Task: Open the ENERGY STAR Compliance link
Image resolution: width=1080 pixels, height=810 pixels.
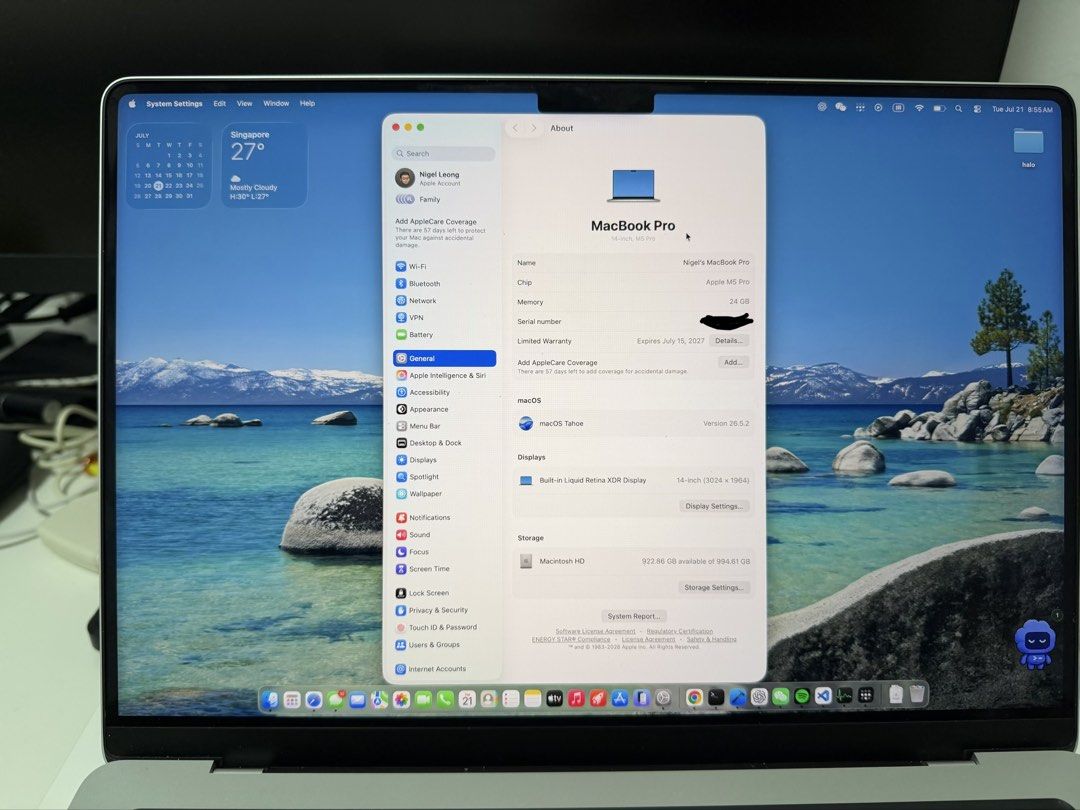Action: click(571, 640)
